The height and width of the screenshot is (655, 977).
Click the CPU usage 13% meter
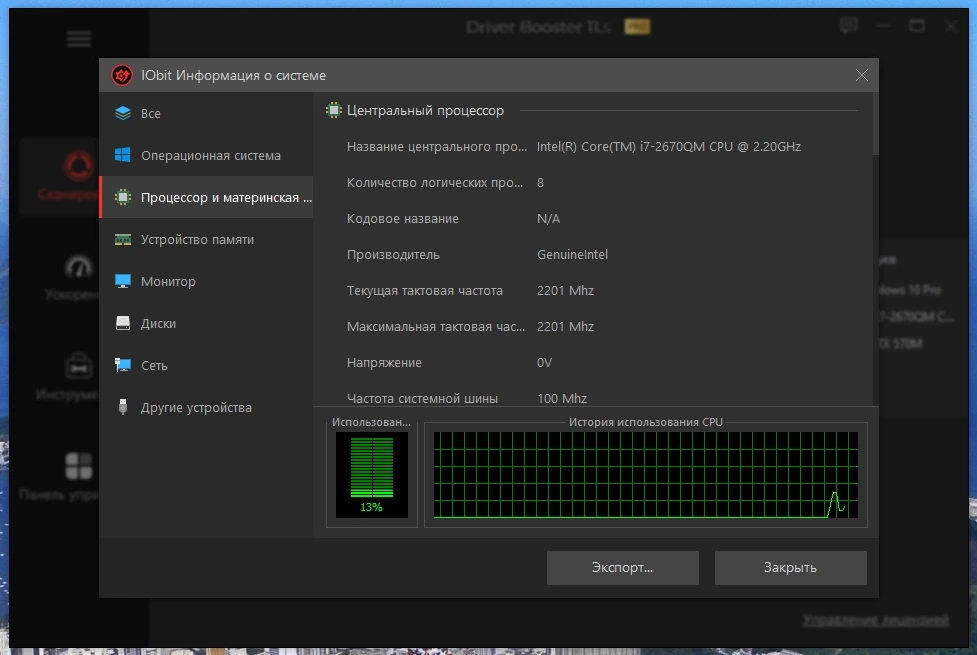pos(371,475)
